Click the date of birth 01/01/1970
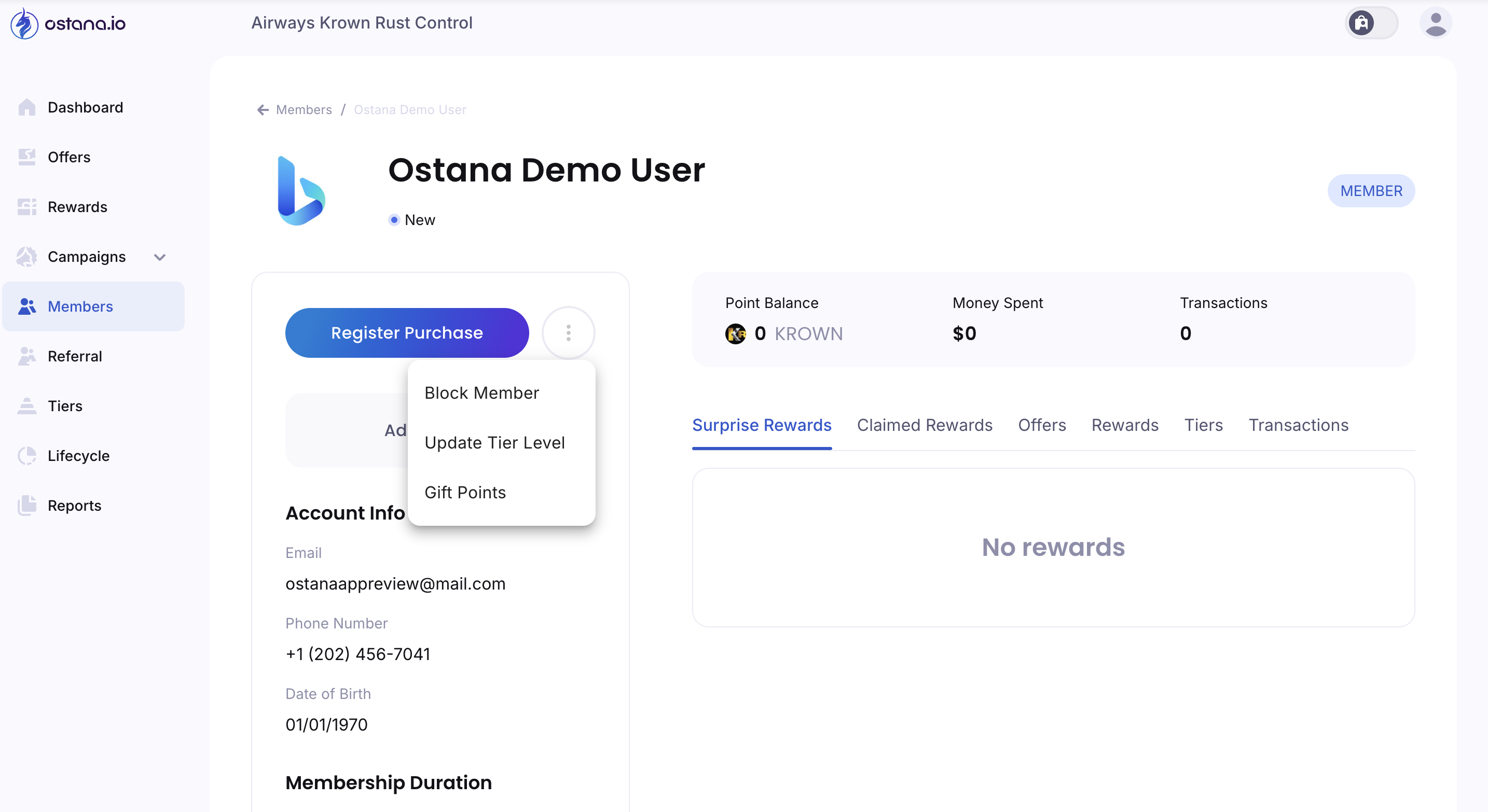 pyautogui.click(x=326, y=725)
